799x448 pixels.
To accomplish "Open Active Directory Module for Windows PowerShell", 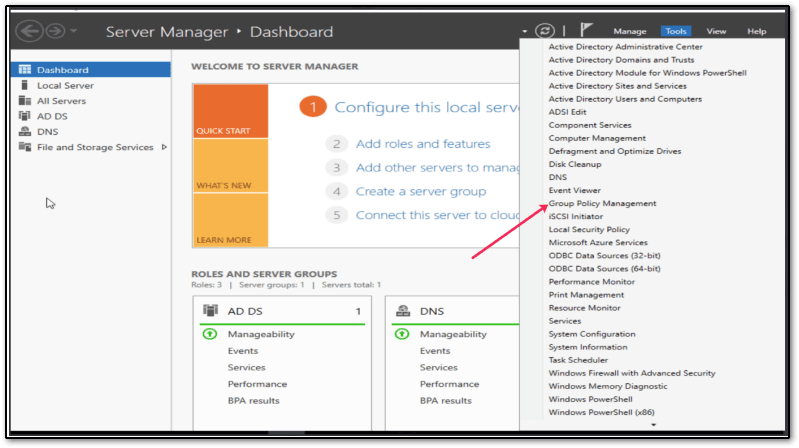I will click(647, 73).
